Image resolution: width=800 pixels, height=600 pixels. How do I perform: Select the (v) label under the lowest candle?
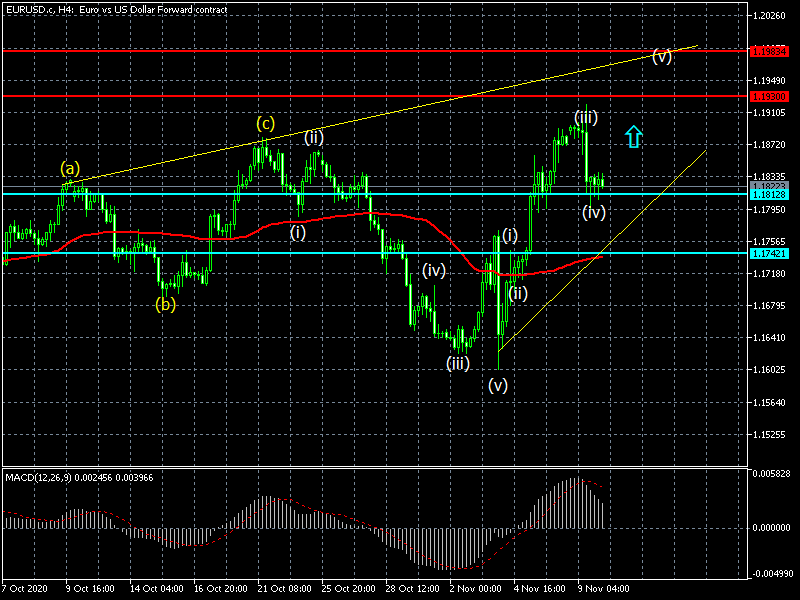click(x=497, y=385)
